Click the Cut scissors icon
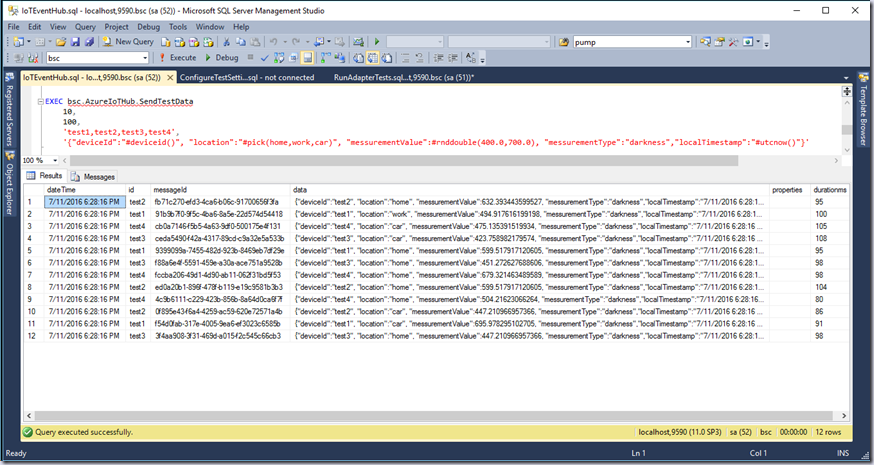 click(226, 42)
